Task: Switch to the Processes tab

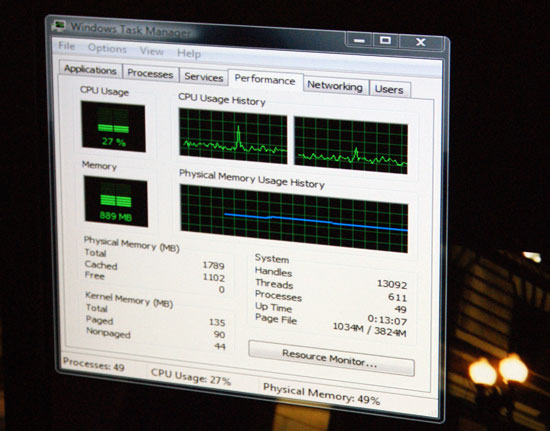Action: [150, 74]
